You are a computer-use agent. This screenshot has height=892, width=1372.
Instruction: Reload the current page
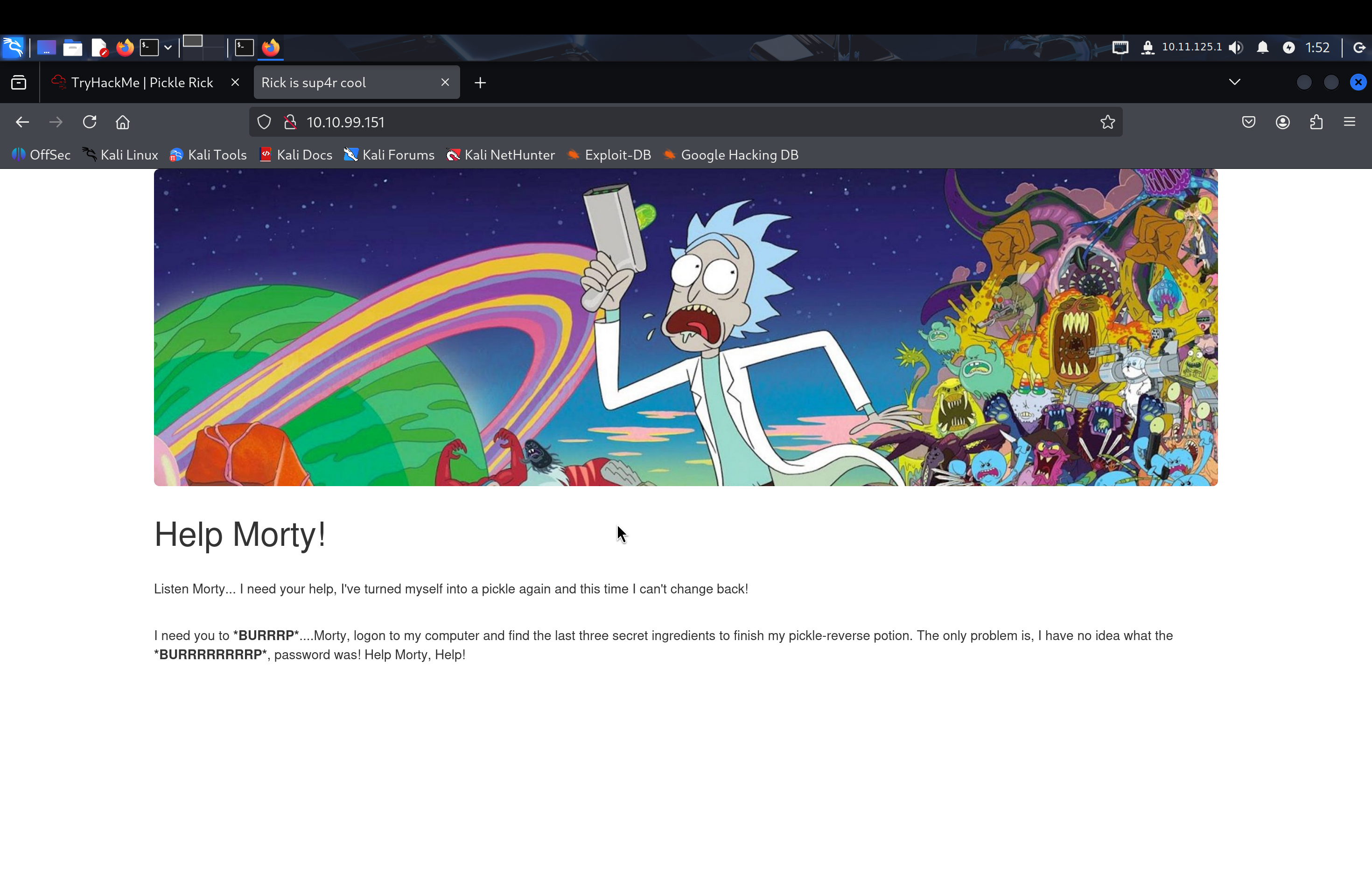tap(89, 122)
